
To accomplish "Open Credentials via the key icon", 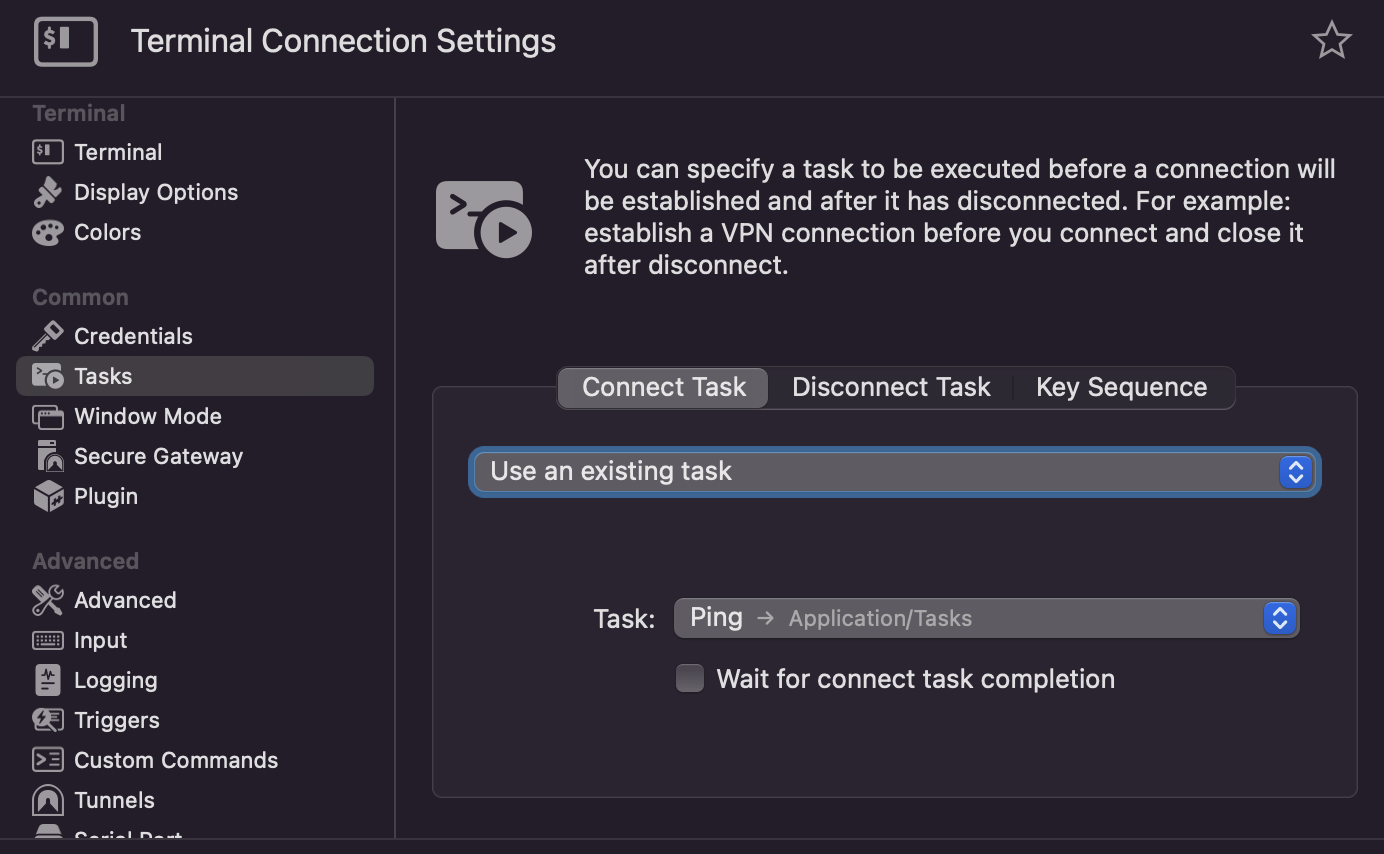I will tap(48, 336).
